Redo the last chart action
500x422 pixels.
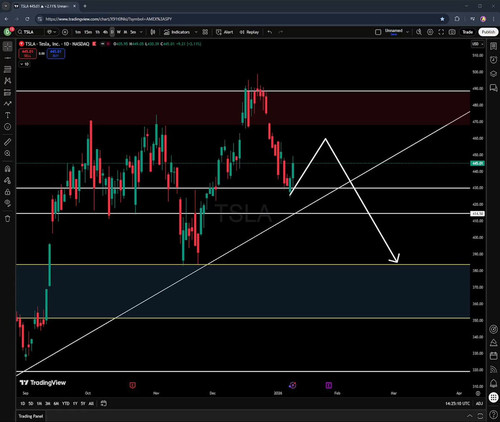[x=281, y=32]
